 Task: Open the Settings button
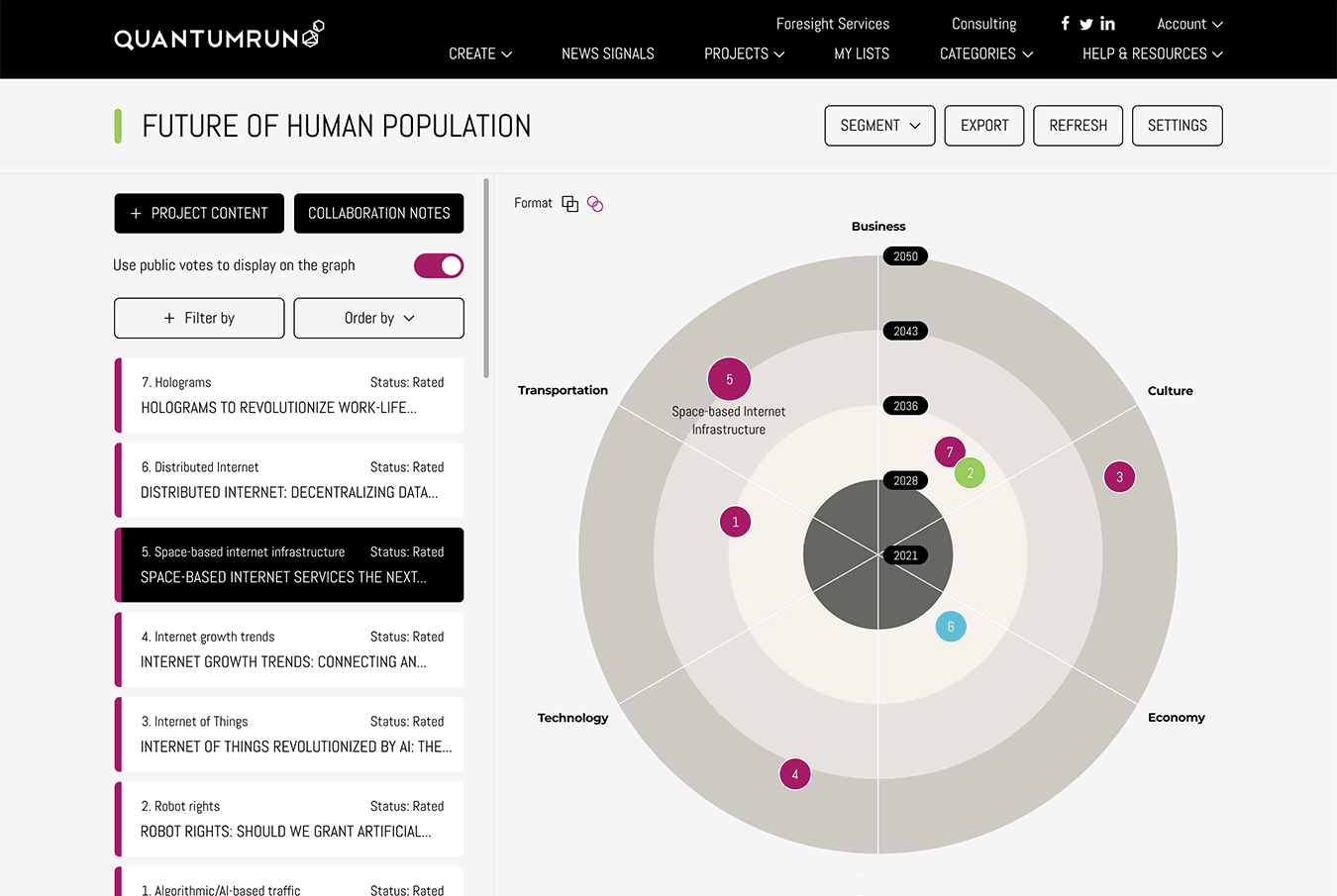click(1177, 126)
